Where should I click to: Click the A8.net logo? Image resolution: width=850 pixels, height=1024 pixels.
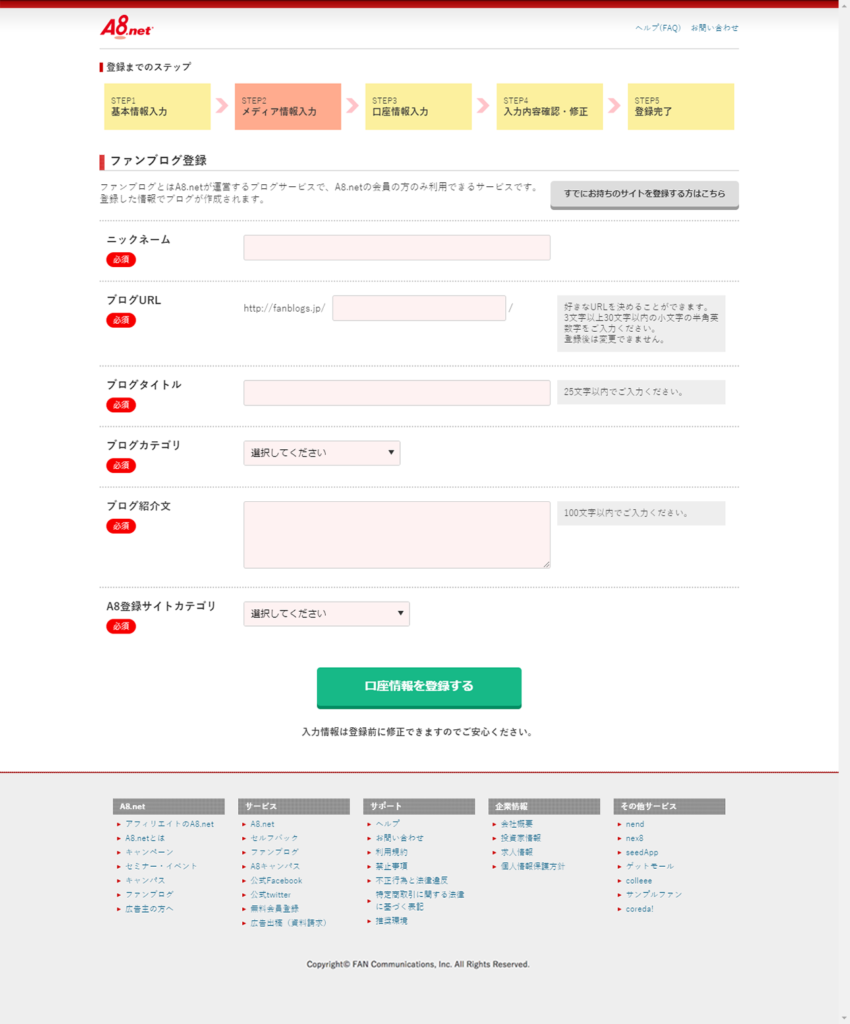click(x=126, y=28)
